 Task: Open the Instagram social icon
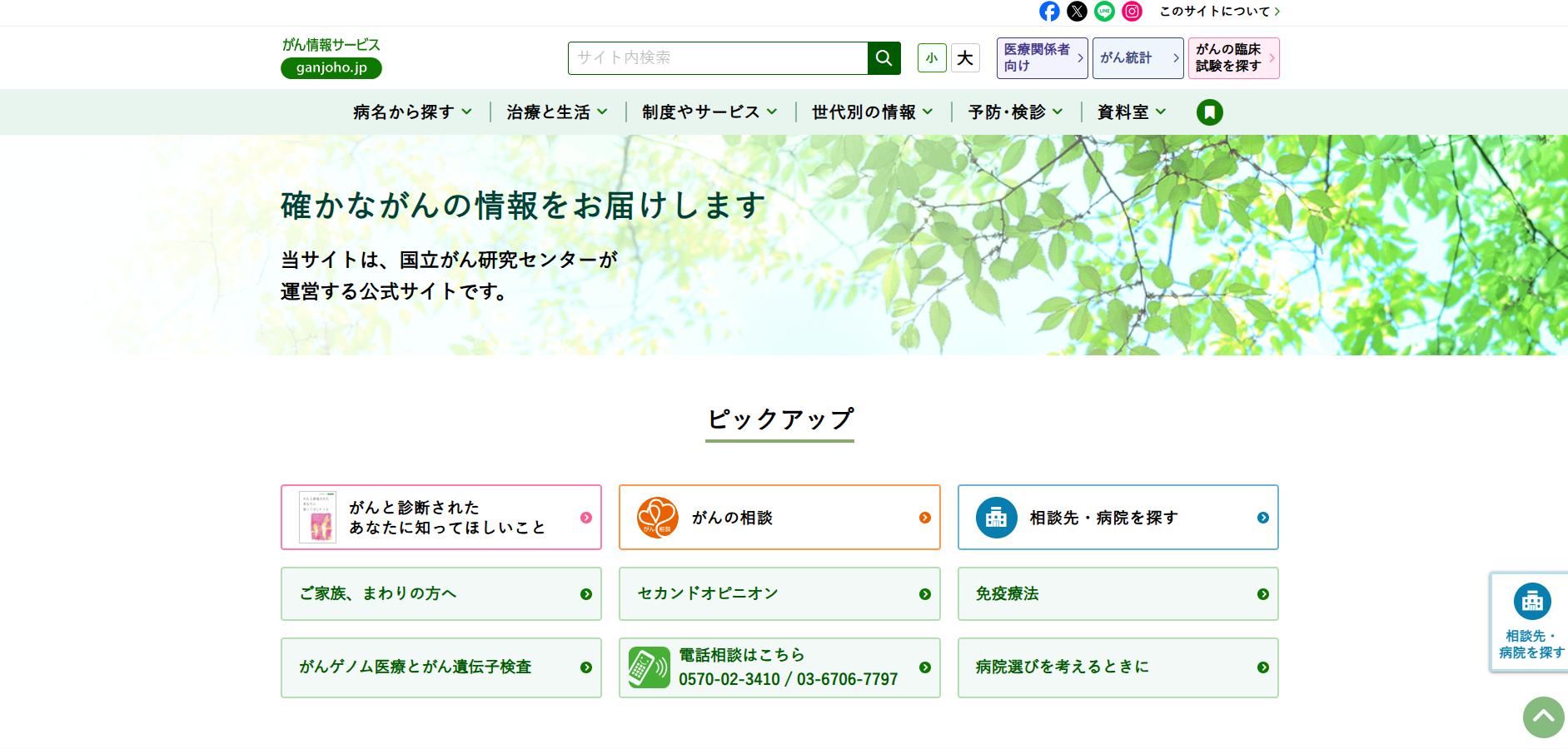pyautogui.click(x=1132, y=11)
